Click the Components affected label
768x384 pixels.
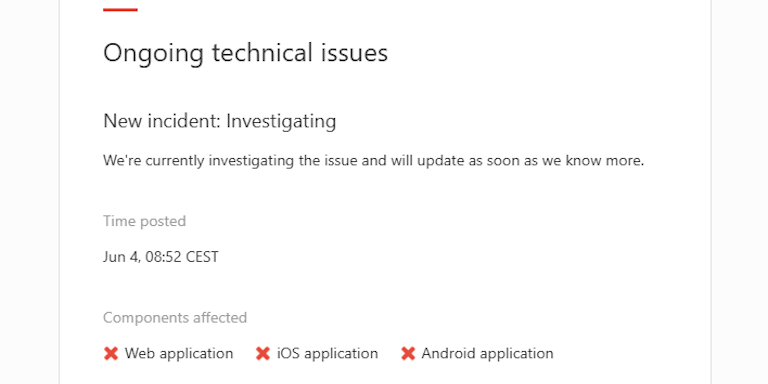pyautogui.click(x=175, y=318)
